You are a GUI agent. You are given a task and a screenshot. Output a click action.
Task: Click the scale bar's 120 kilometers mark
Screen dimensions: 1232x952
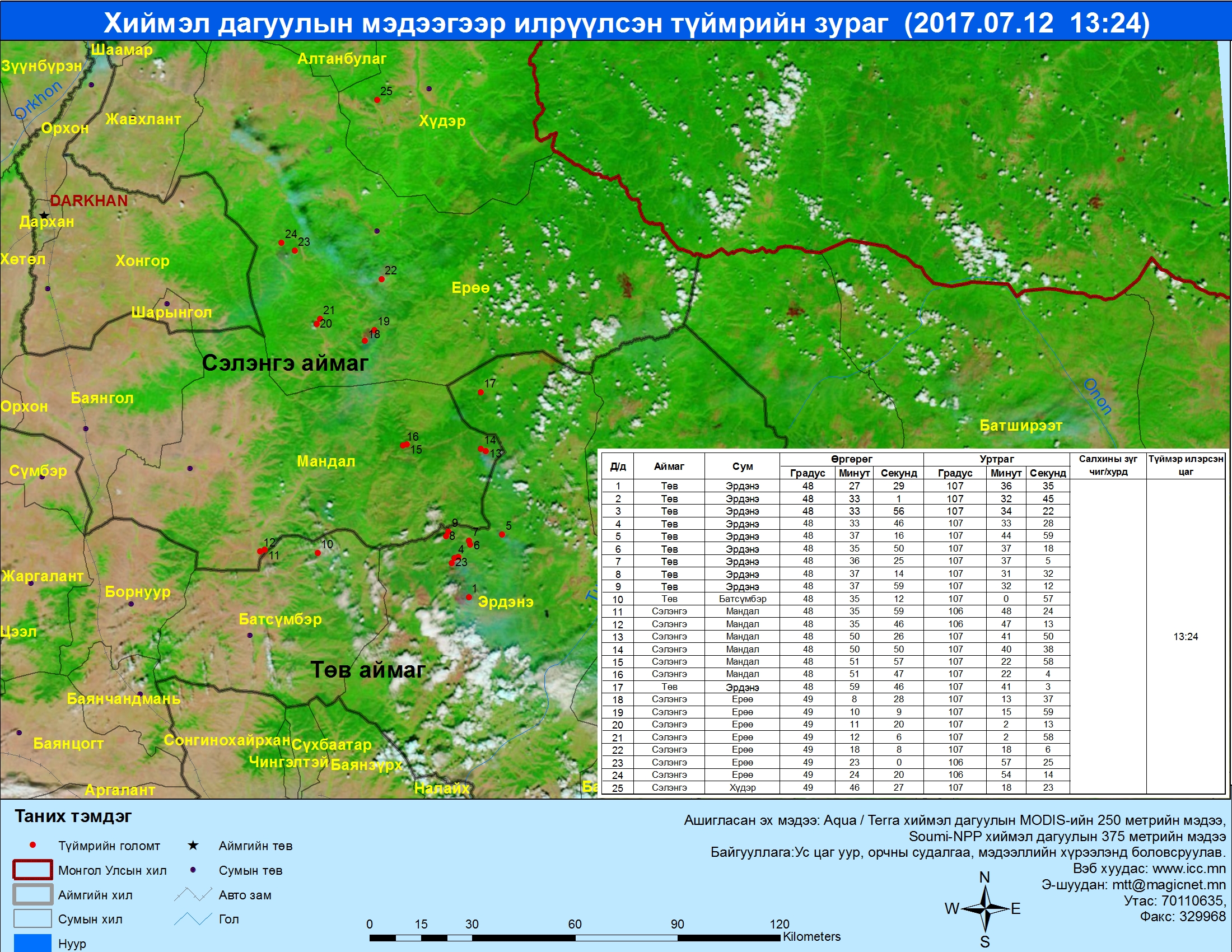[780, 924]
